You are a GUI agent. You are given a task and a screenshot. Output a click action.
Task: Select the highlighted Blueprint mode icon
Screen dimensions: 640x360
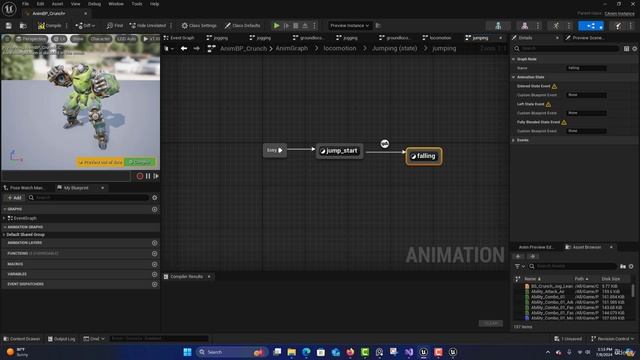point(590,26)
